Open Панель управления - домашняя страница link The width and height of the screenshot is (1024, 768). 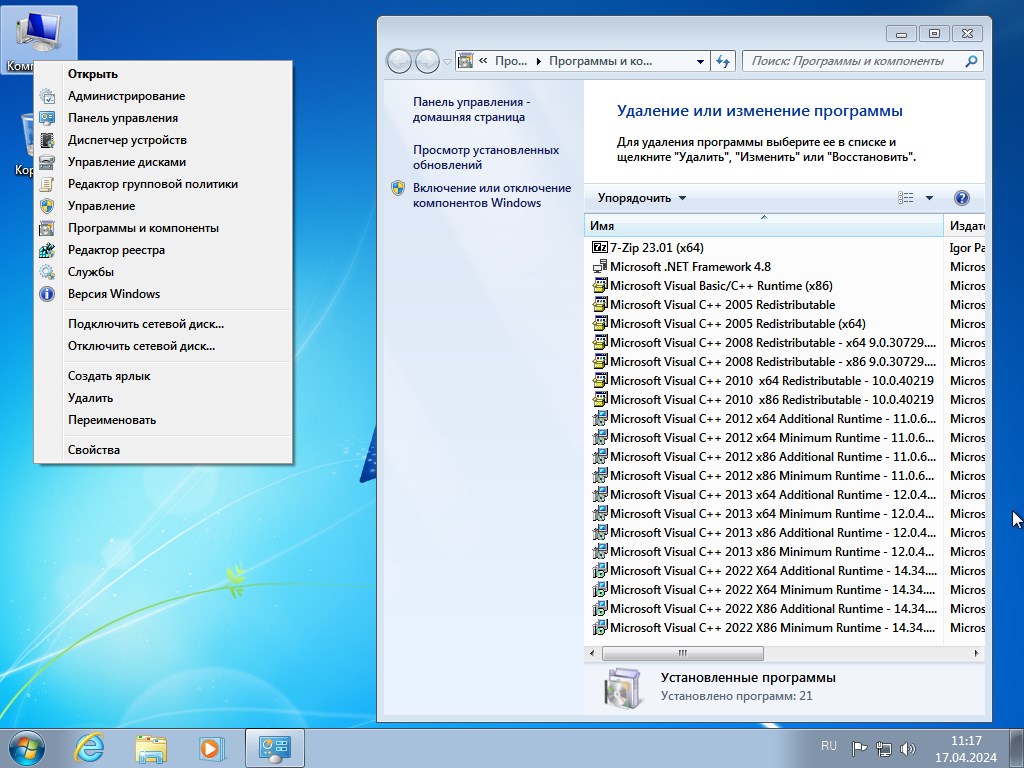tap(472, 110)
